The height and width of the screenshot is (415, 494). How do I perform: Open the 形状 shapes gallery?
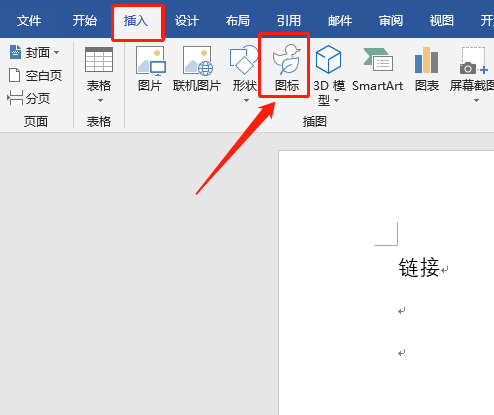(245, 69)
